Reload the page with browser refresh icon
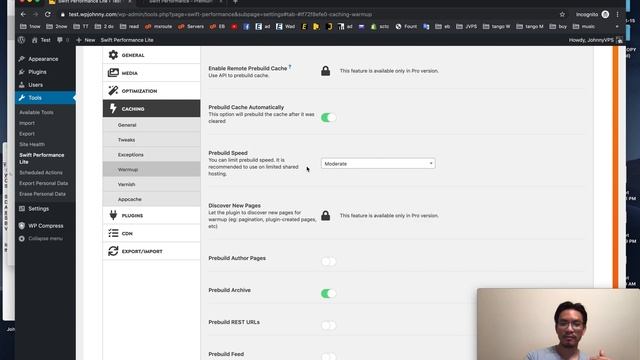 48,14
